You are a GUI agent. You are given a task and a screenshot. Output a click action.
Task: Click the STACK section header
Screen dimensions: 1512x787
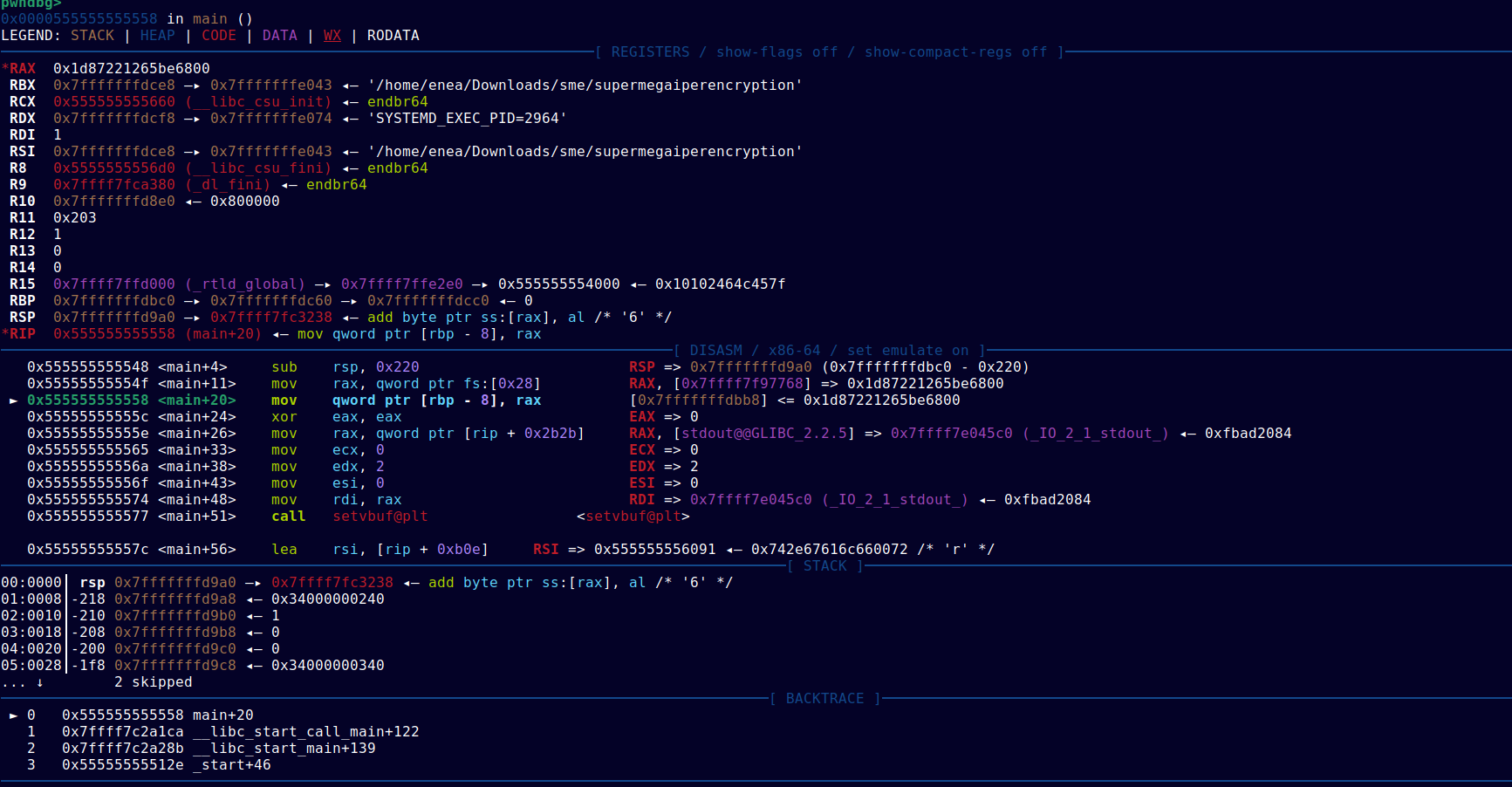[825, 565]
